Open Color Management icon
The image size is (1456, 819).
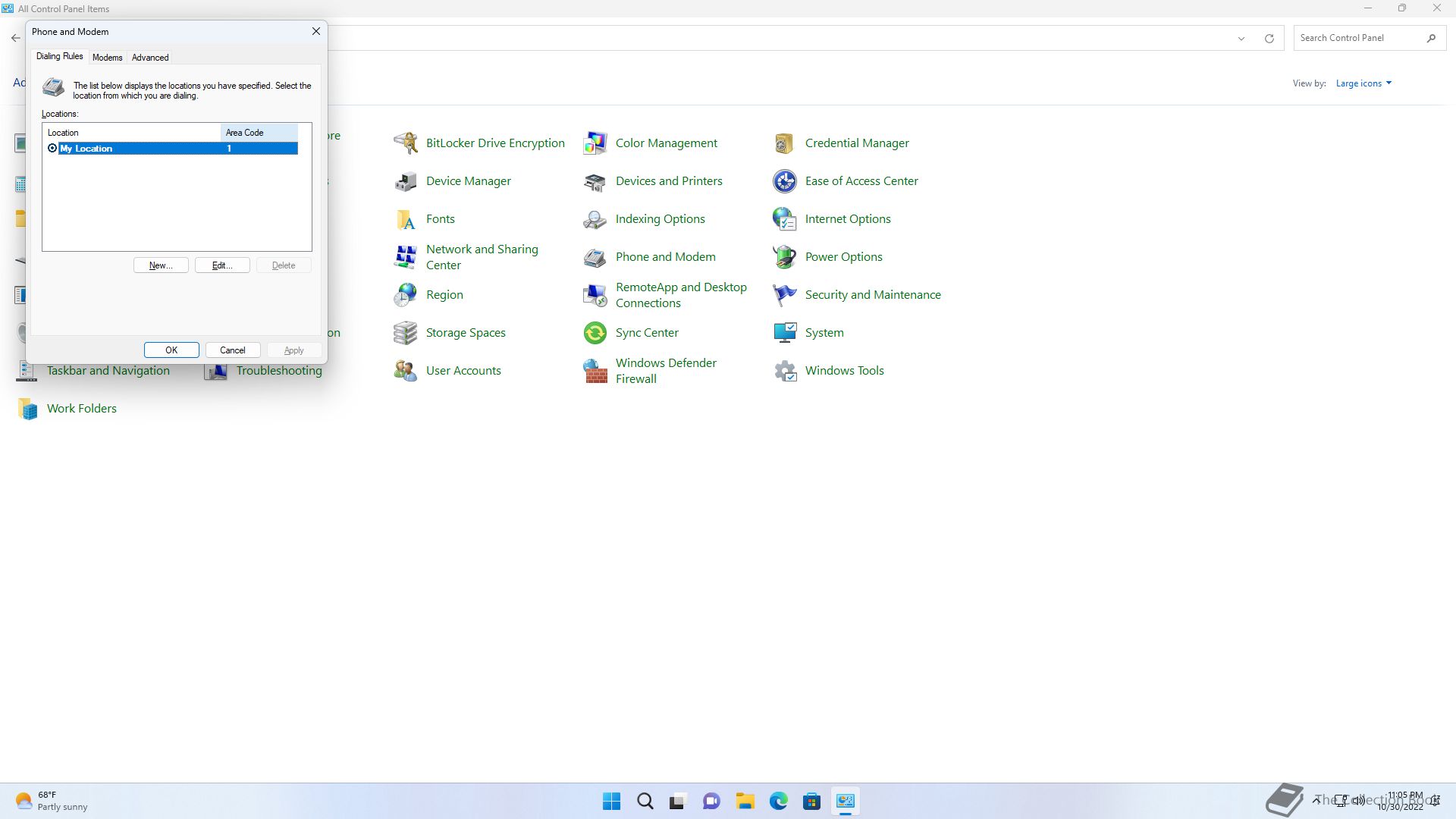coord(595,143)
